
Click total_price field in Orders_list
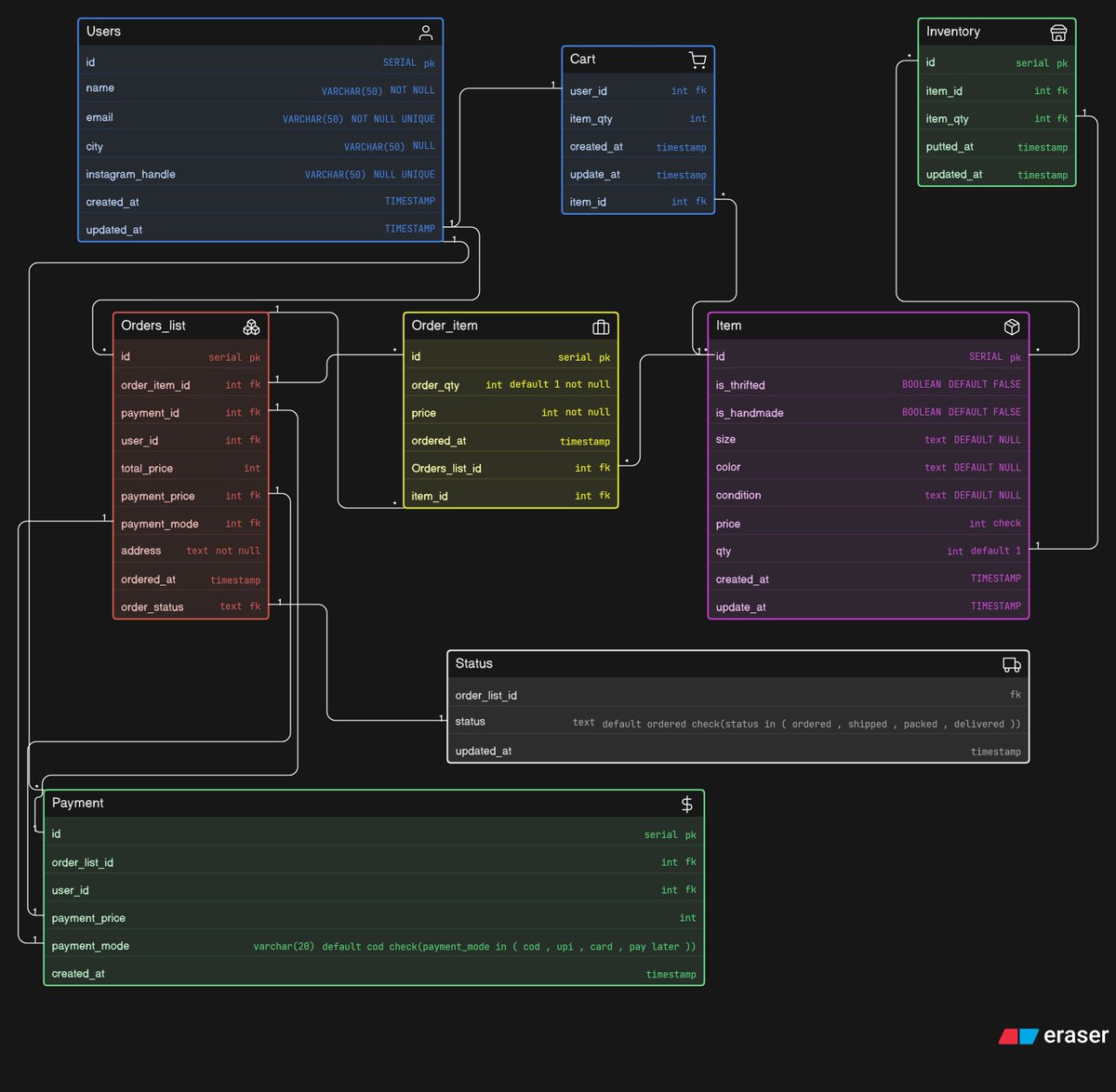(x=191, y=468)
